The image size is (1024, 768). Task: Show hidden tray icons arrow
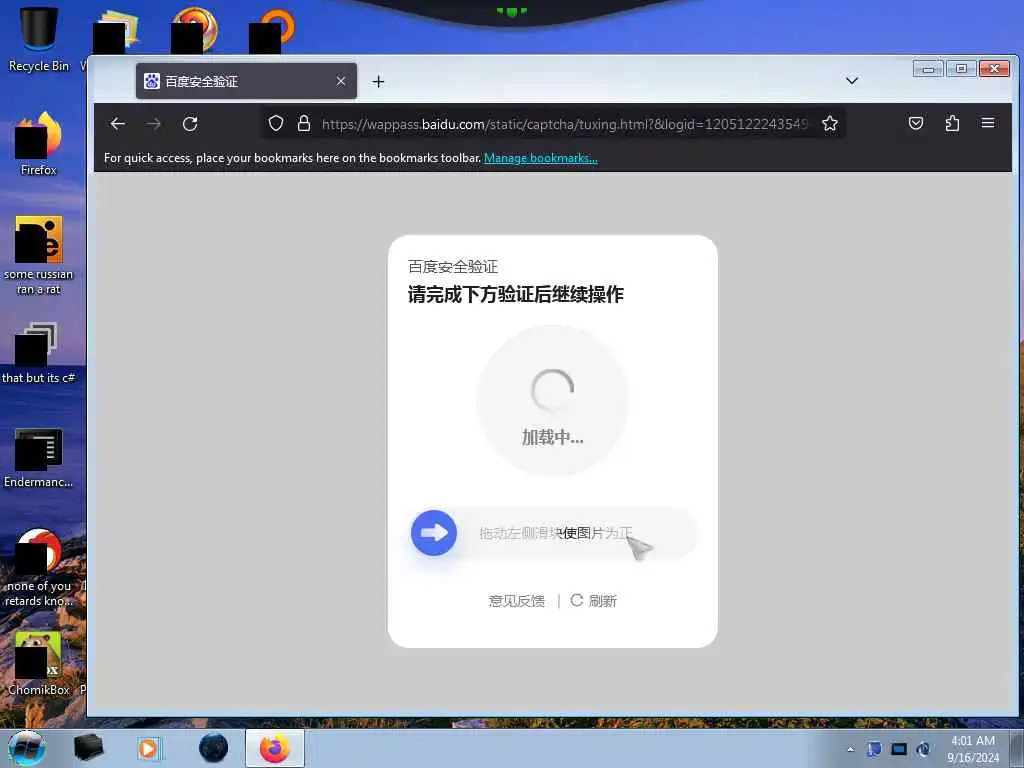(x=850, y=749)
